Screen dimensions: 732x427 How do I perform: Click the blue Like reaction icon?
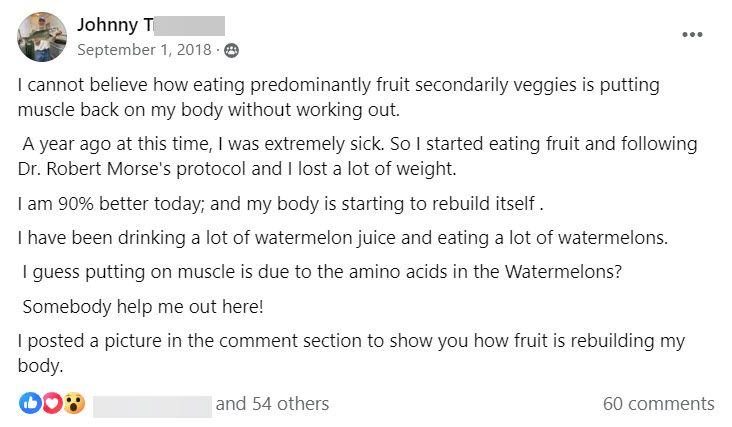point(30,404)
